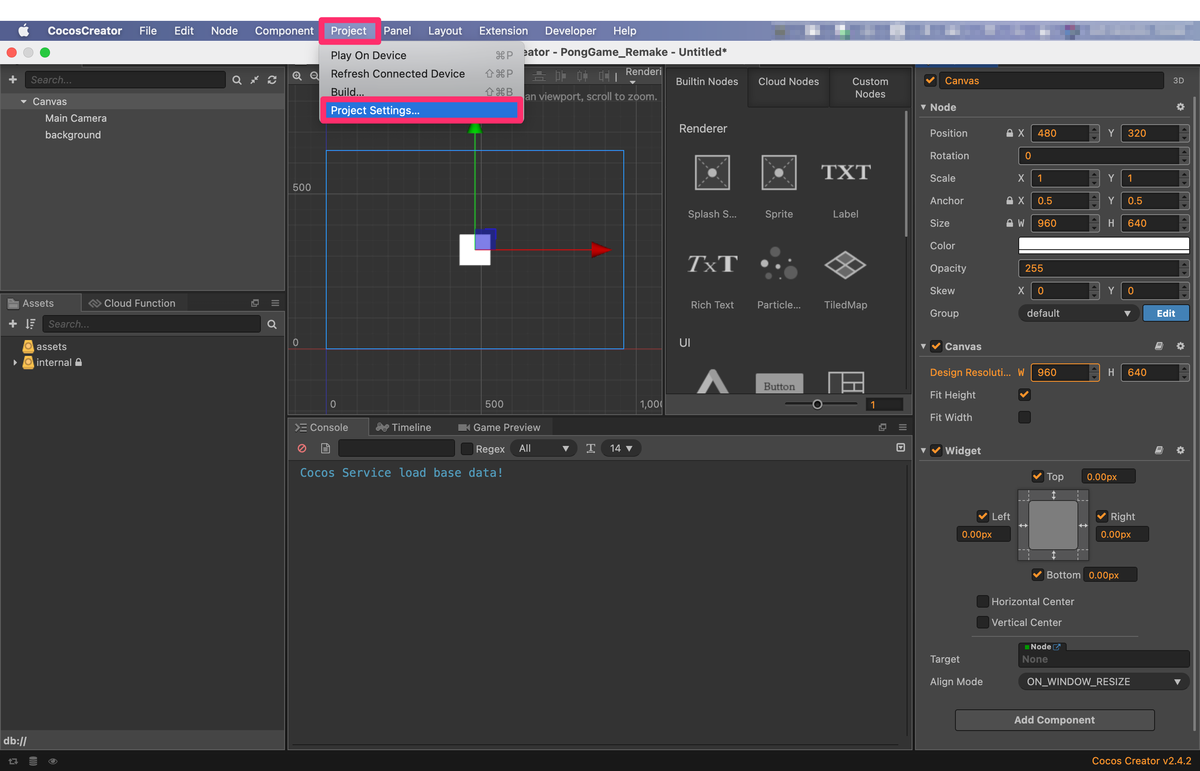Uncheck Widget Left alignment
Screen dimensions: 1200x771
click(x=982, y=517)
